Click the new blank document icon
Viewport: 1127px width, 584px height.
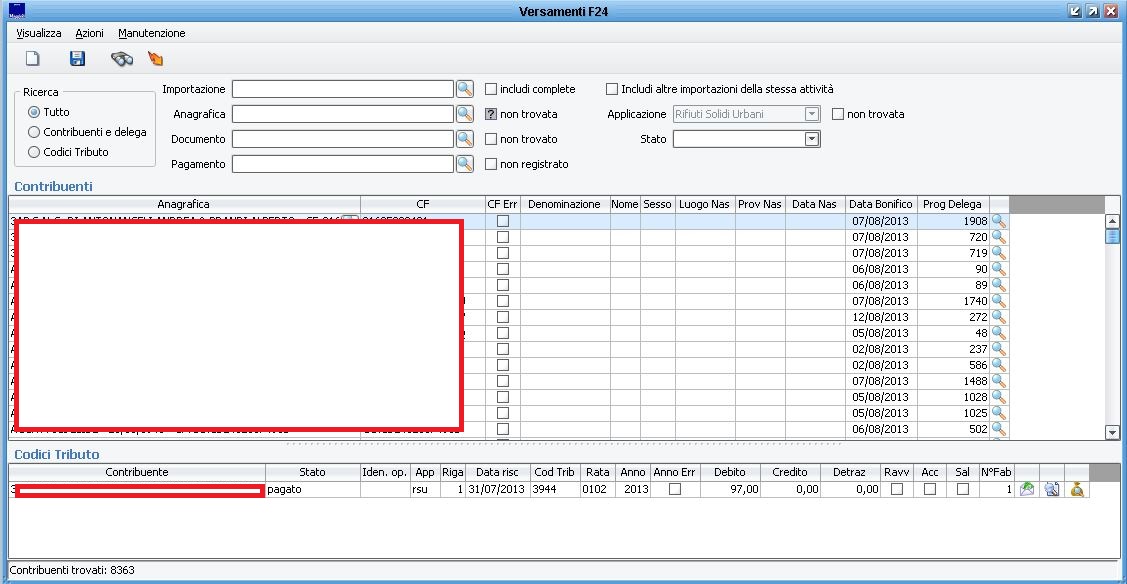pos(32,59)
